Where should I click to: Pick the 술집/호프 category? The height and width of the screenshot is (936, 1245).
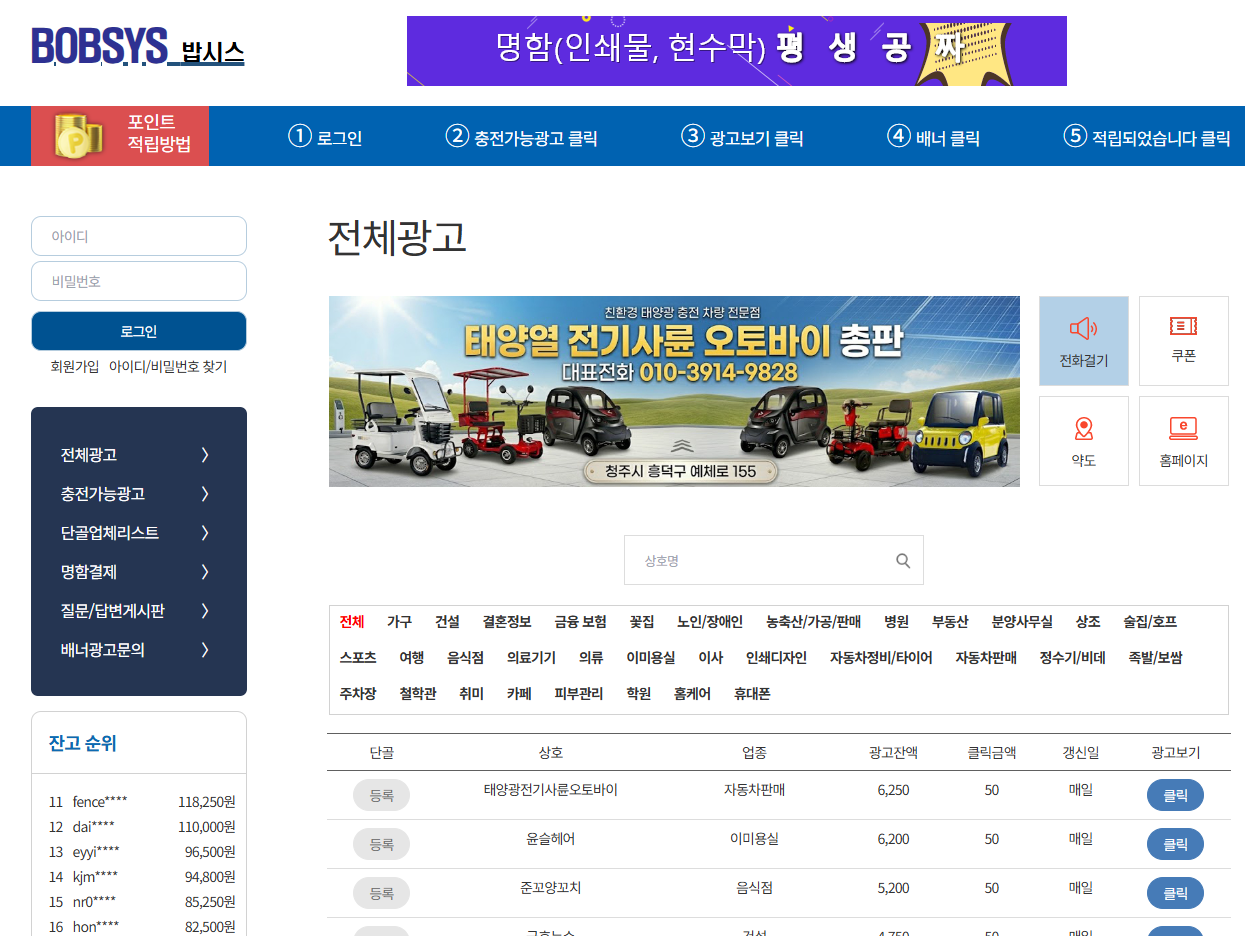(x=1150, y=622)
